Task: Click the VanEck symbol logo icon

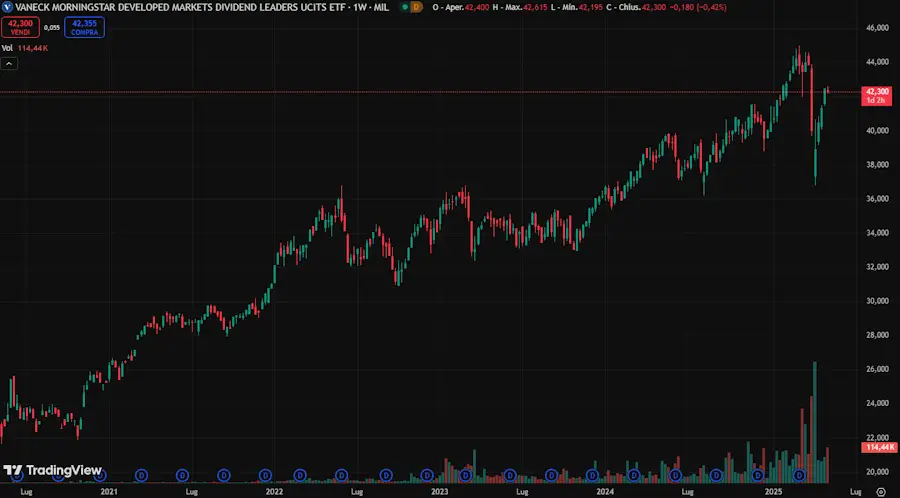Action: (x=7, y=7)
